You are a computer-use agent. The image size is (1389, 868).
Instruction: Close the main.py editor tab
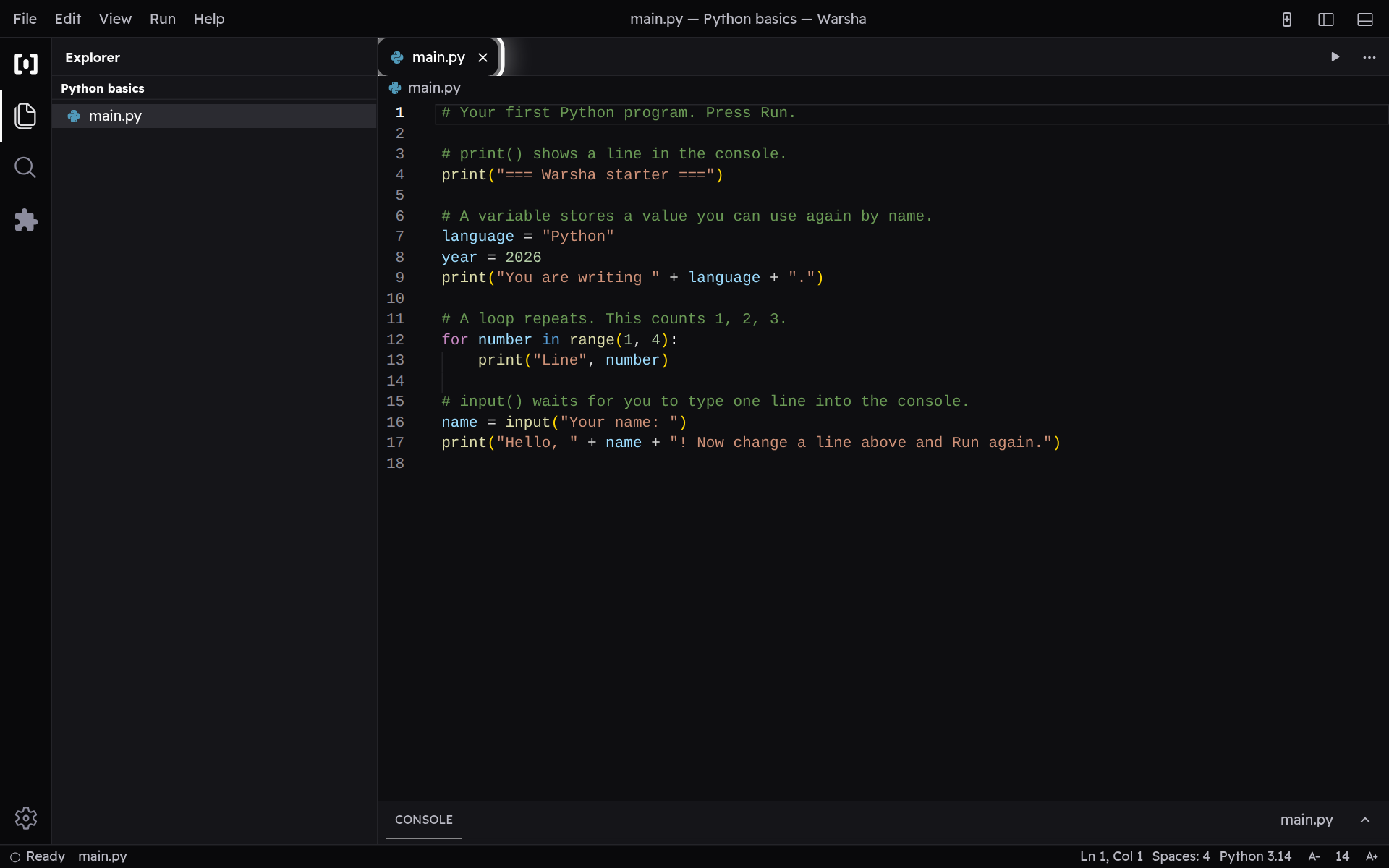point(483,58)
